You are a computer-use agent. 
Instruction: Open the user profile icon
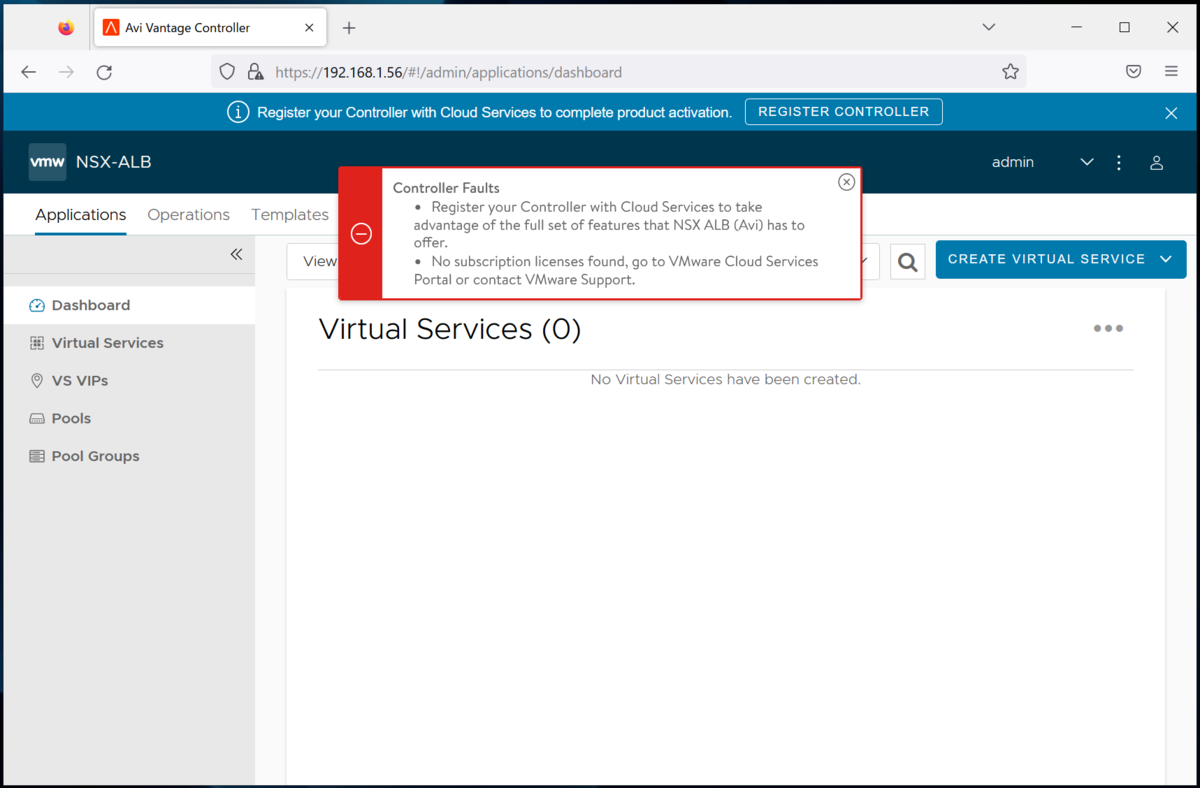click(x=1156, y=162)
